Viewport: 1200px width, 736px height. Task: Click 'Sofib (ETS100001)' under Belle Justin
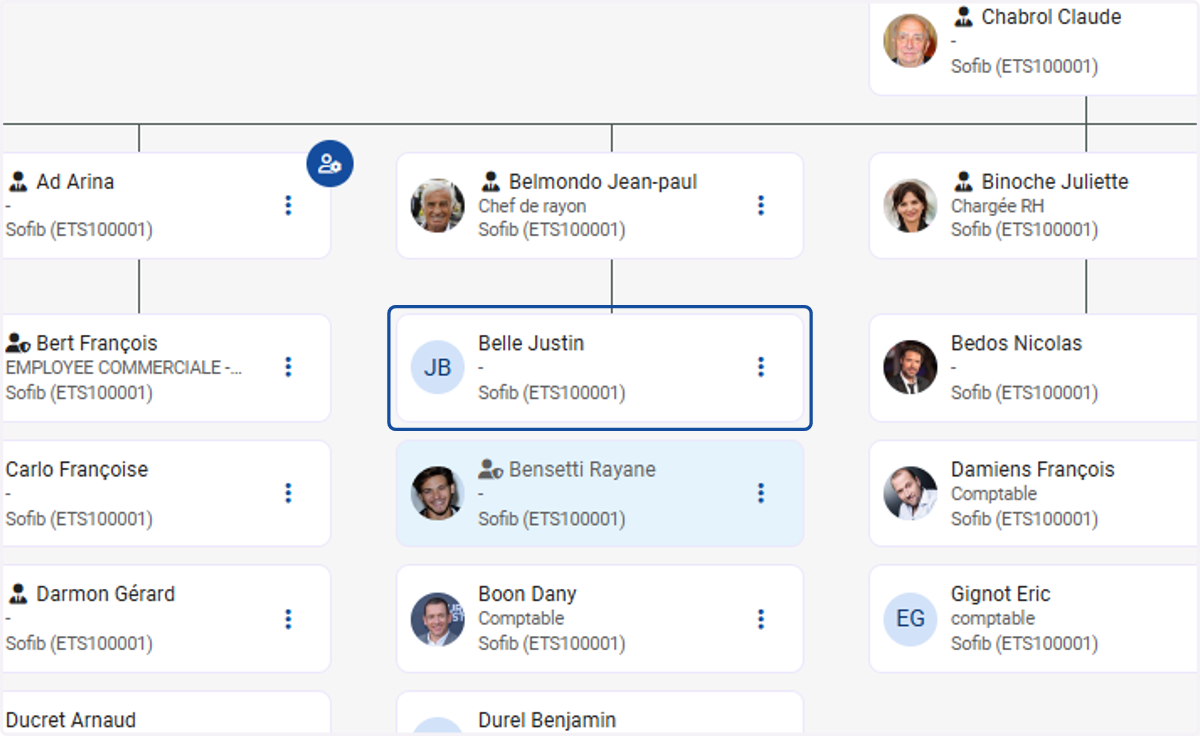tap(552, 393)
